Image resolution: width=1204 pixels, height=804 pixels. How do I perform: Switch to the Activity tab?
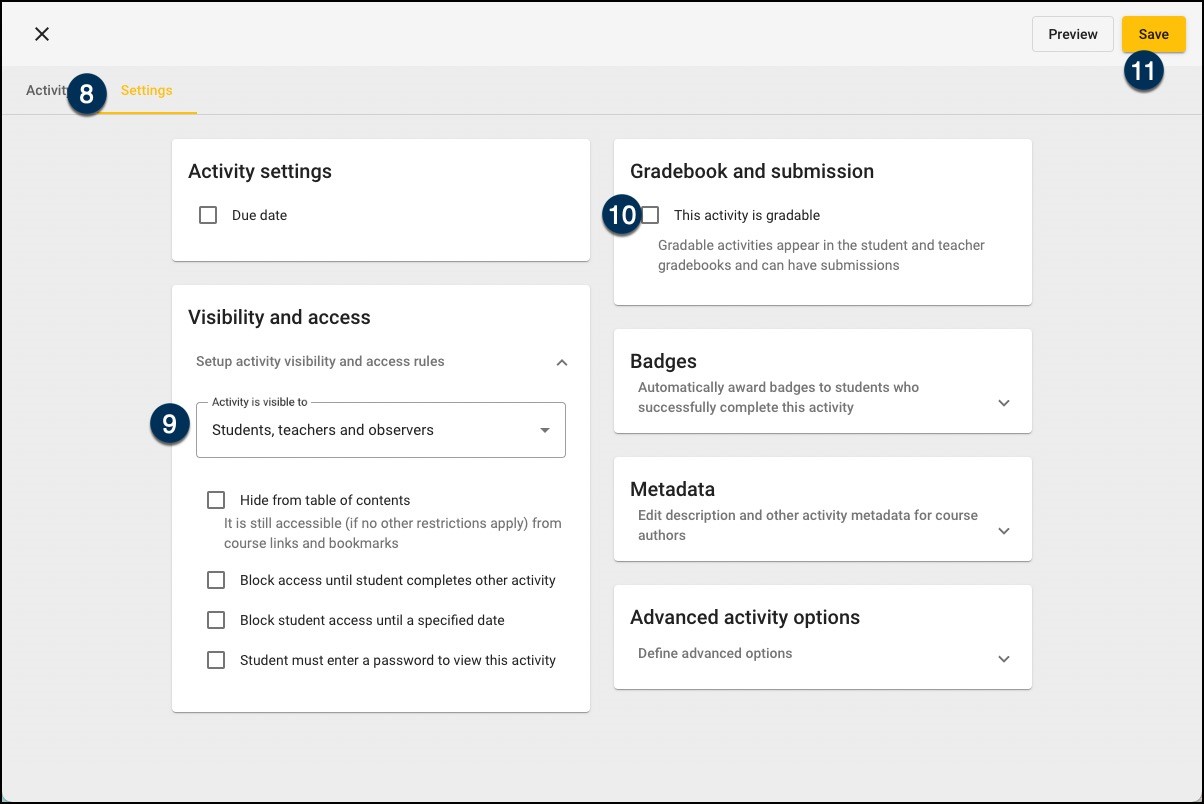coord(44,91)
